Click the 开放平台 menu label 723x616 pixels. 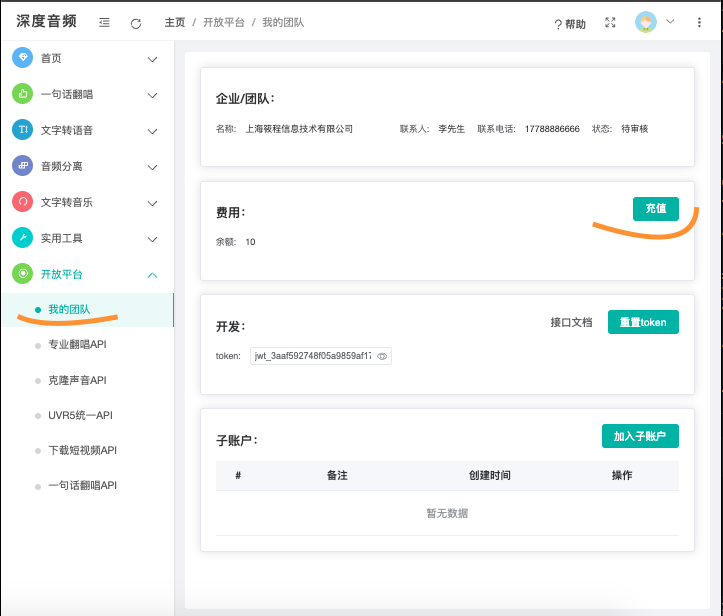(x=61, y=274)
